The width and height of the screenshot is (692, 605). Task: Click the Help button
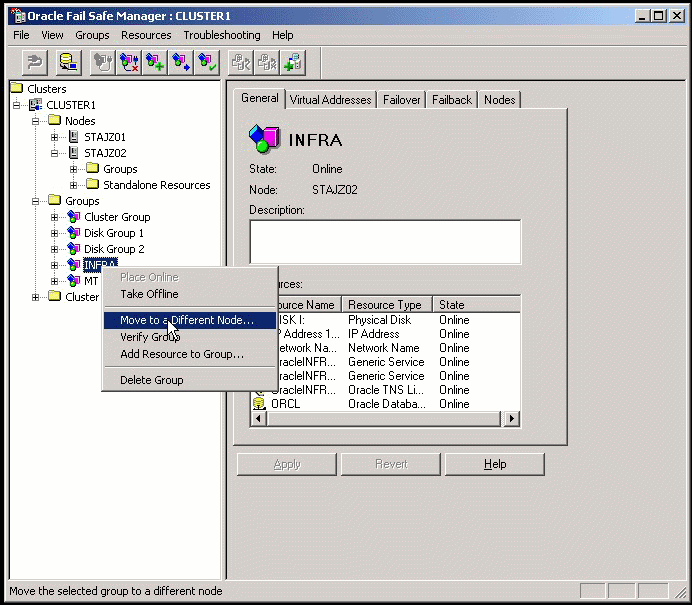[494, 464]
